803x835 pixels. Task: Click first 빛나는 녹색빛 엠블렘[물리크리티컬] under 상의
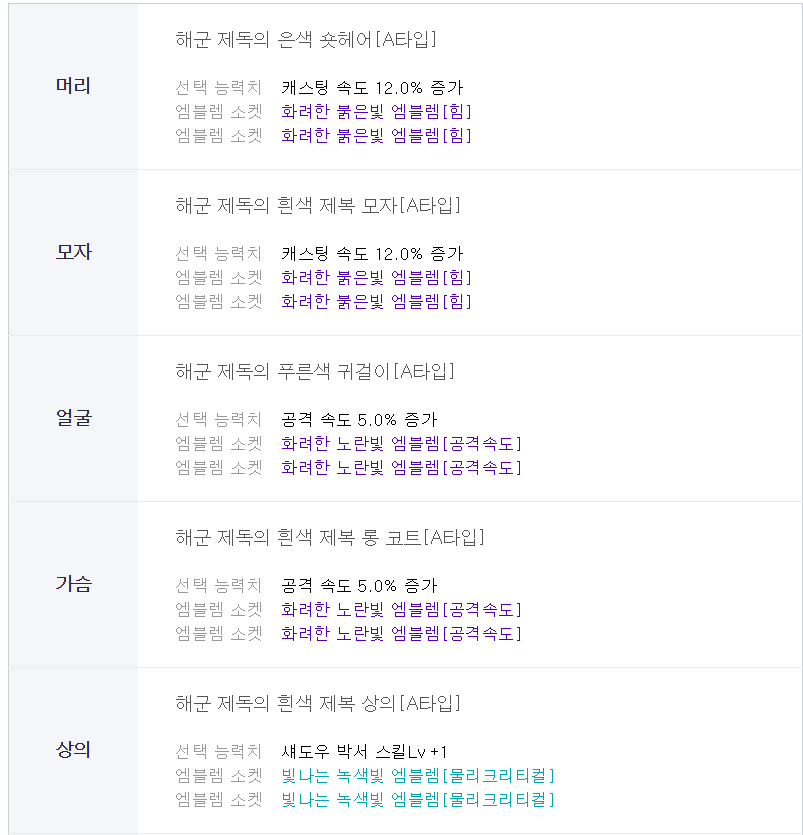417,776
